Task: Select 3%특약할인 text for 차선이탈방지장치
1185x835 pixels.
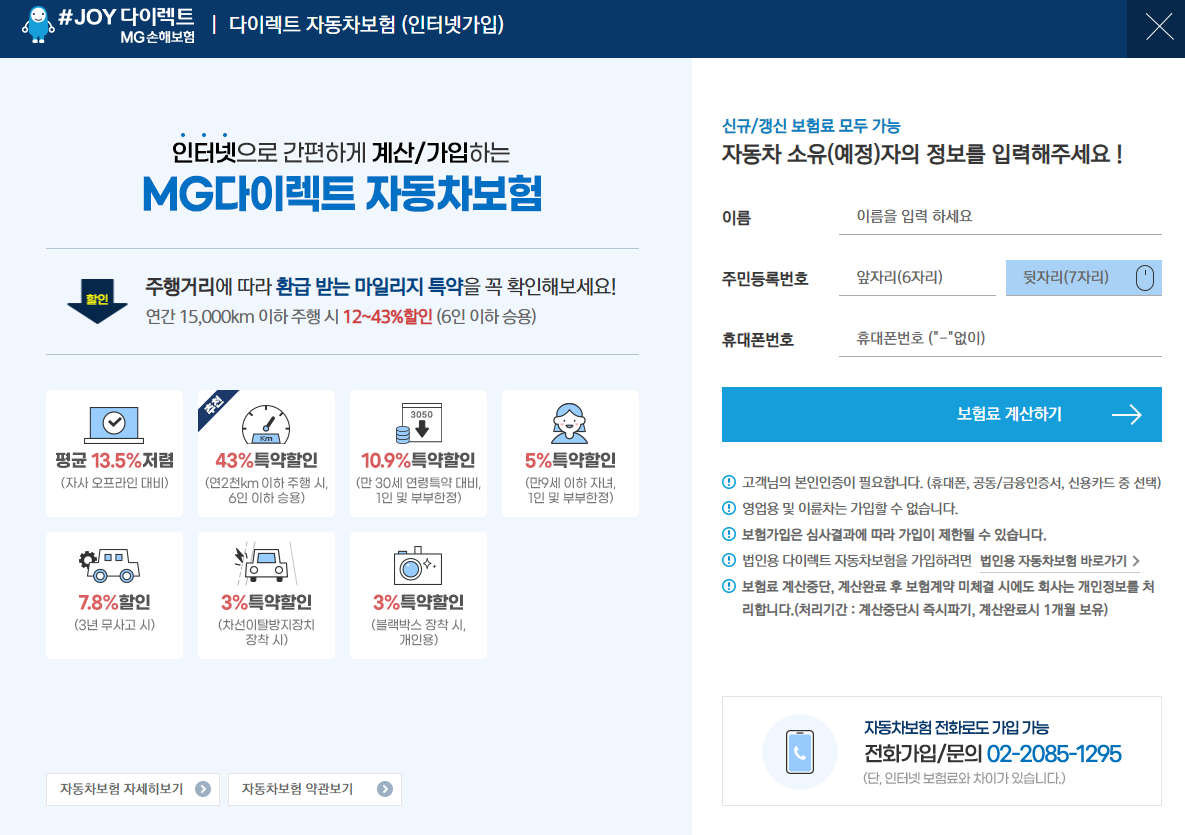Action: point(266,602)
